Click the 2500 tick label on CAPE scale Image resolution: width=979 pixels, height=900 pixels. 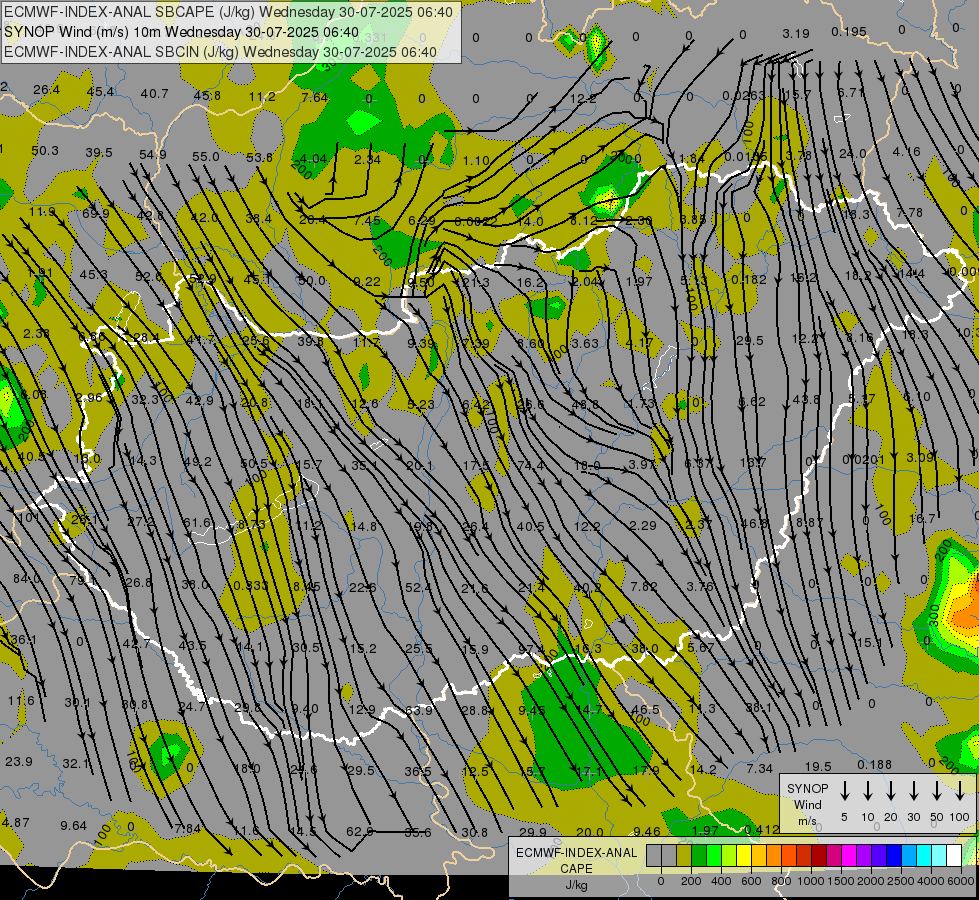coord(901,881)
